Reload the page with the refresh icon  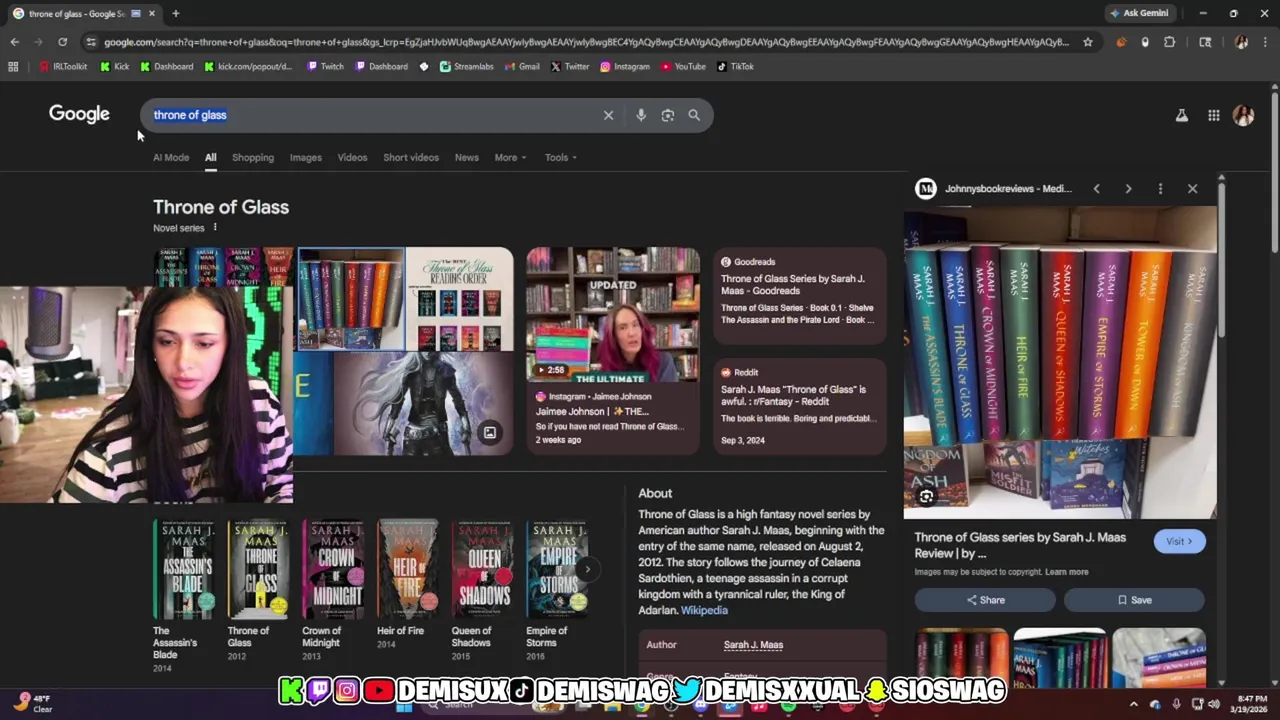(x=62, y=42)
